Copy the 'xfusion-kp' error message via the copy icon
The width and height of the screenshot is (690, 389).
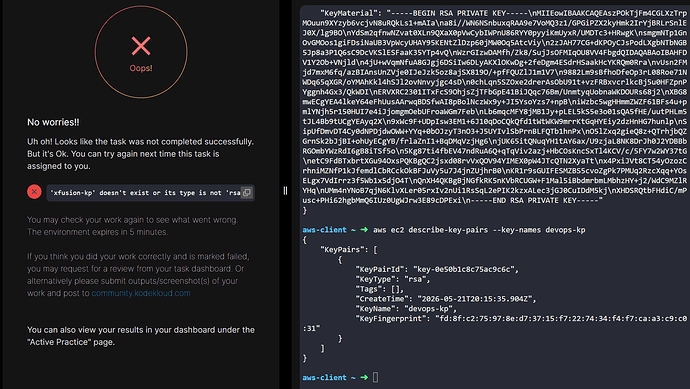[x=247, y=192]
